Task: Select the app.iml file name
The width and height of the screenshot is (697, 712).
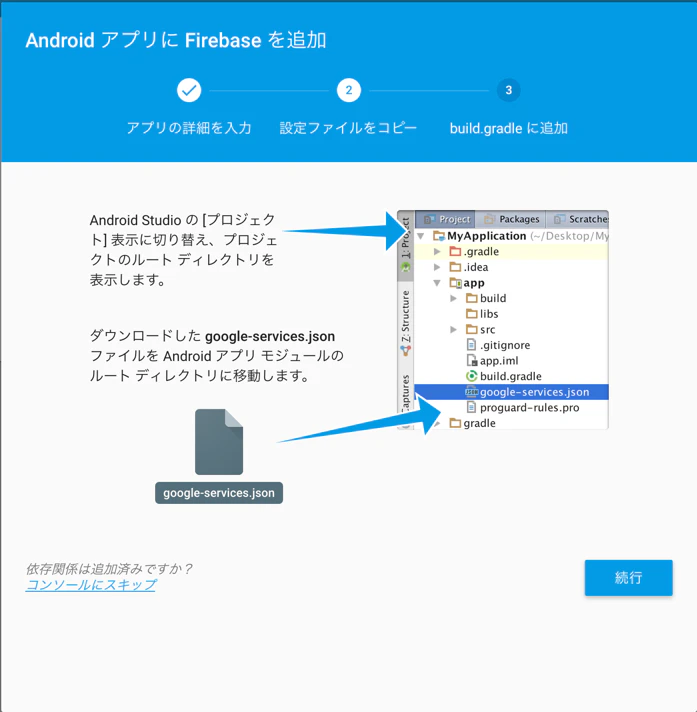Action: tap(499, 361)
